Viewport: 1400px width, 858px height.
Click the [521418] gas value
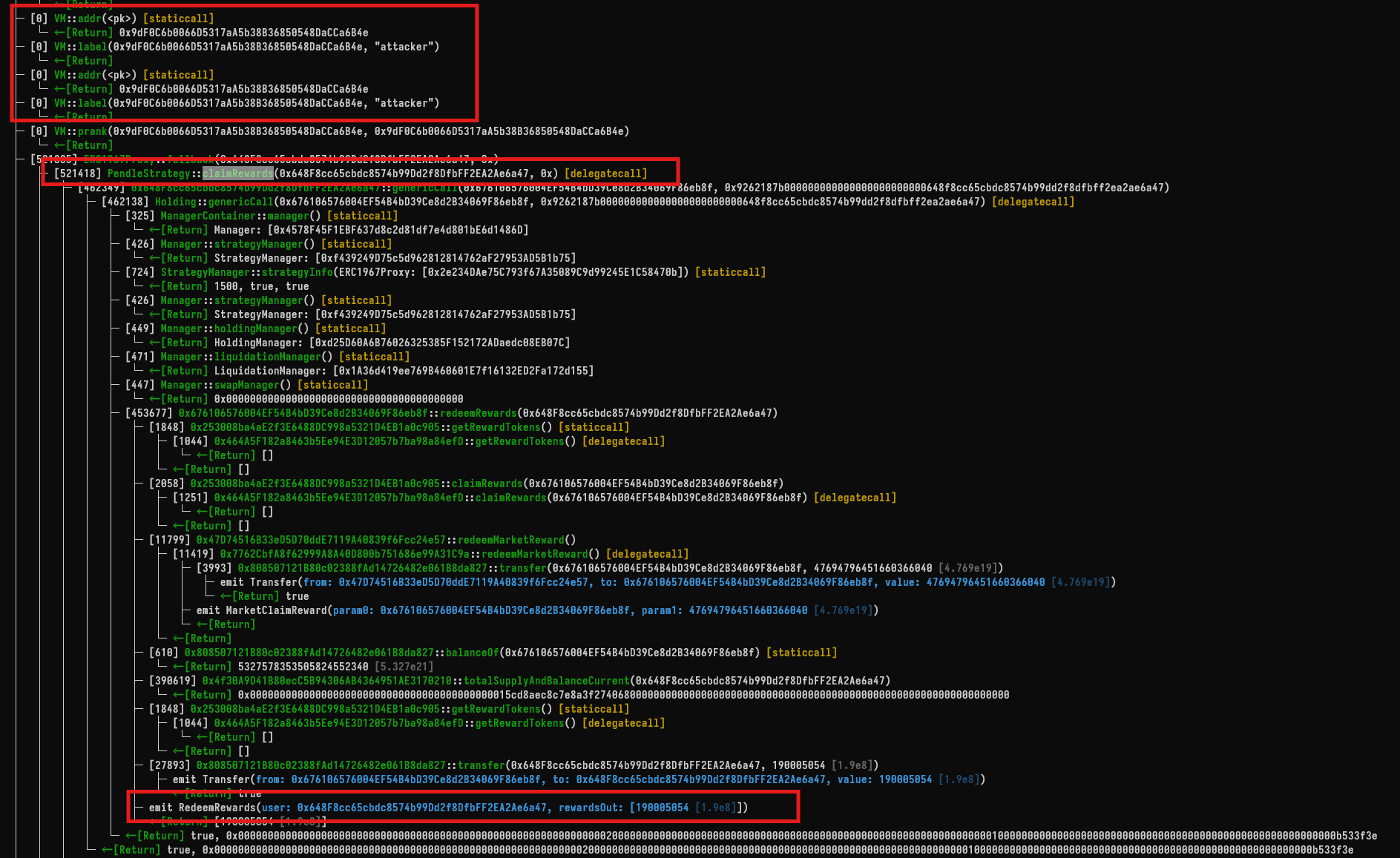point(78,174)
